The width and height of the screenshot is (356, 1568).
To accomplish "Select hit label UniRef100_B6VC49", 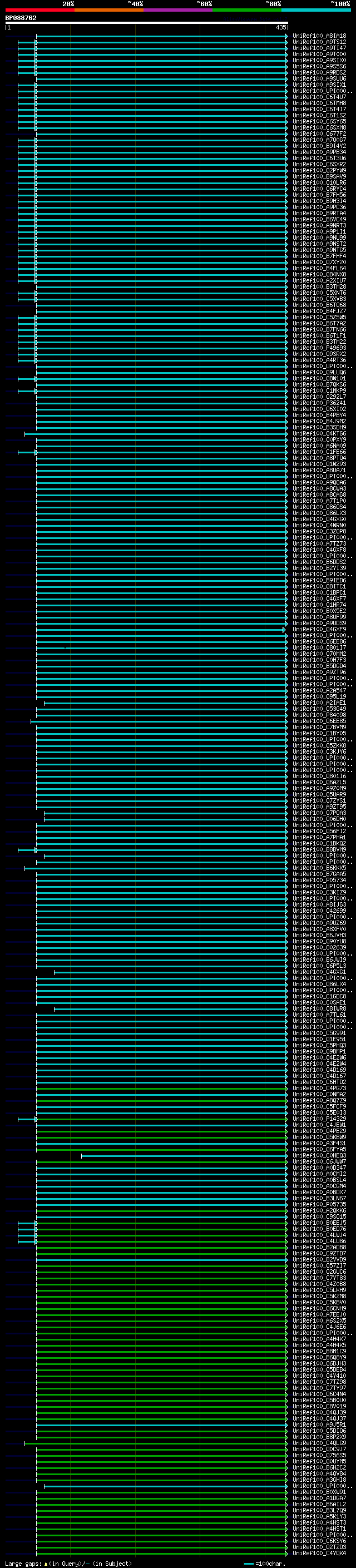I will point(319,220).
